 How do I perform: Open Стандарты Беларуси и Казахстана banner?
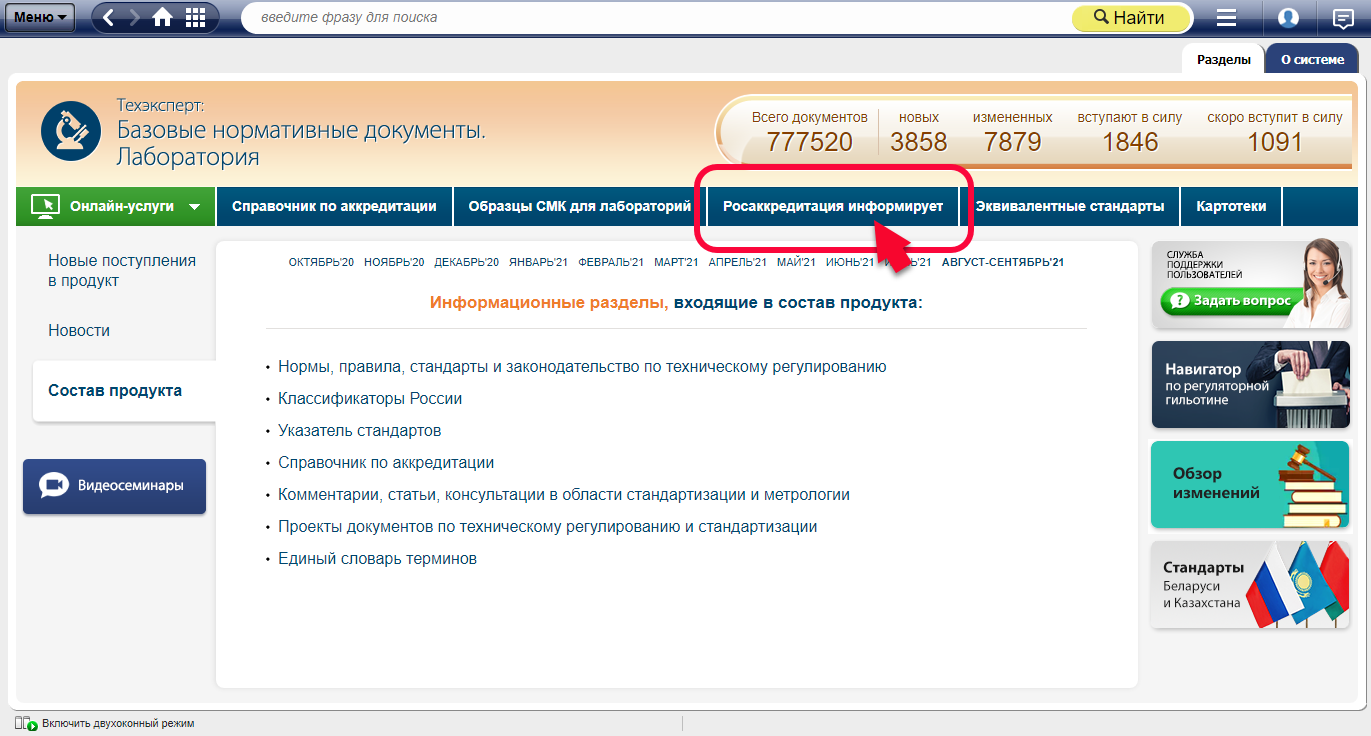pyautogui.click(x=1250, y=585)
